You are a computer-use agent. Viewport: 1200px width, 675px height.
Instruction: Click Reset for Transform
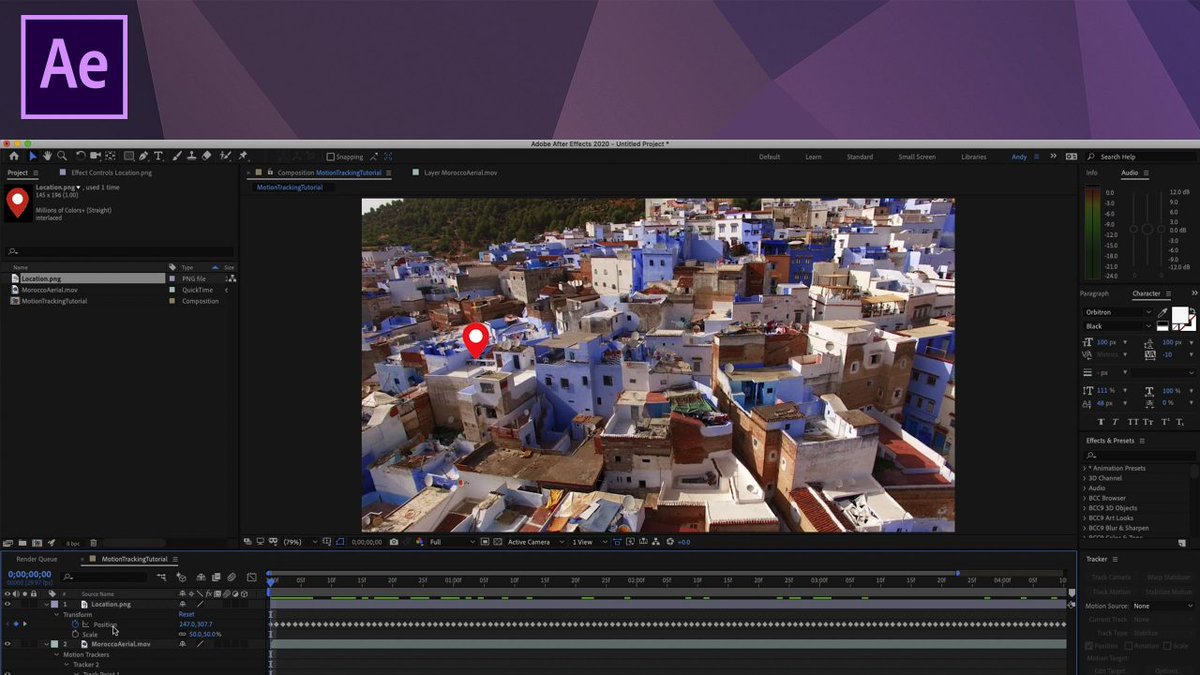pyautogui.click(x=186, y=614)
